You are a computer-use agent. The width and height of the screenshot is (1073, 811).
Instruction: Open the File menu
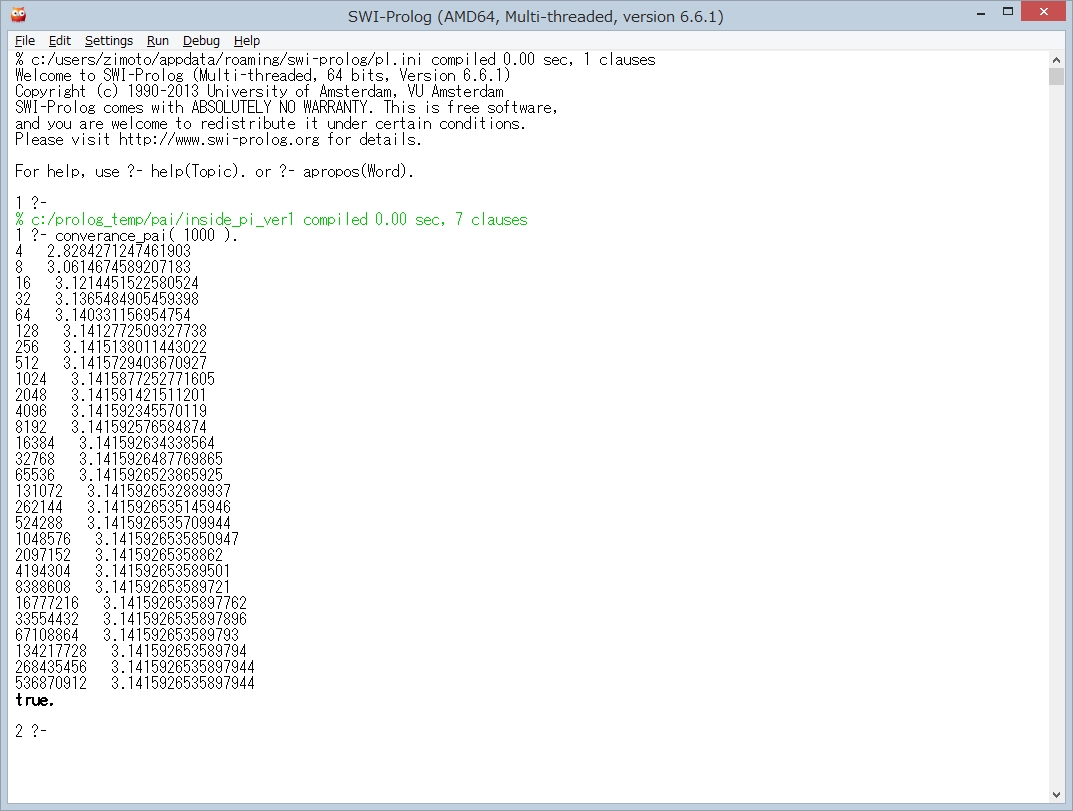(x=25, y=40)
